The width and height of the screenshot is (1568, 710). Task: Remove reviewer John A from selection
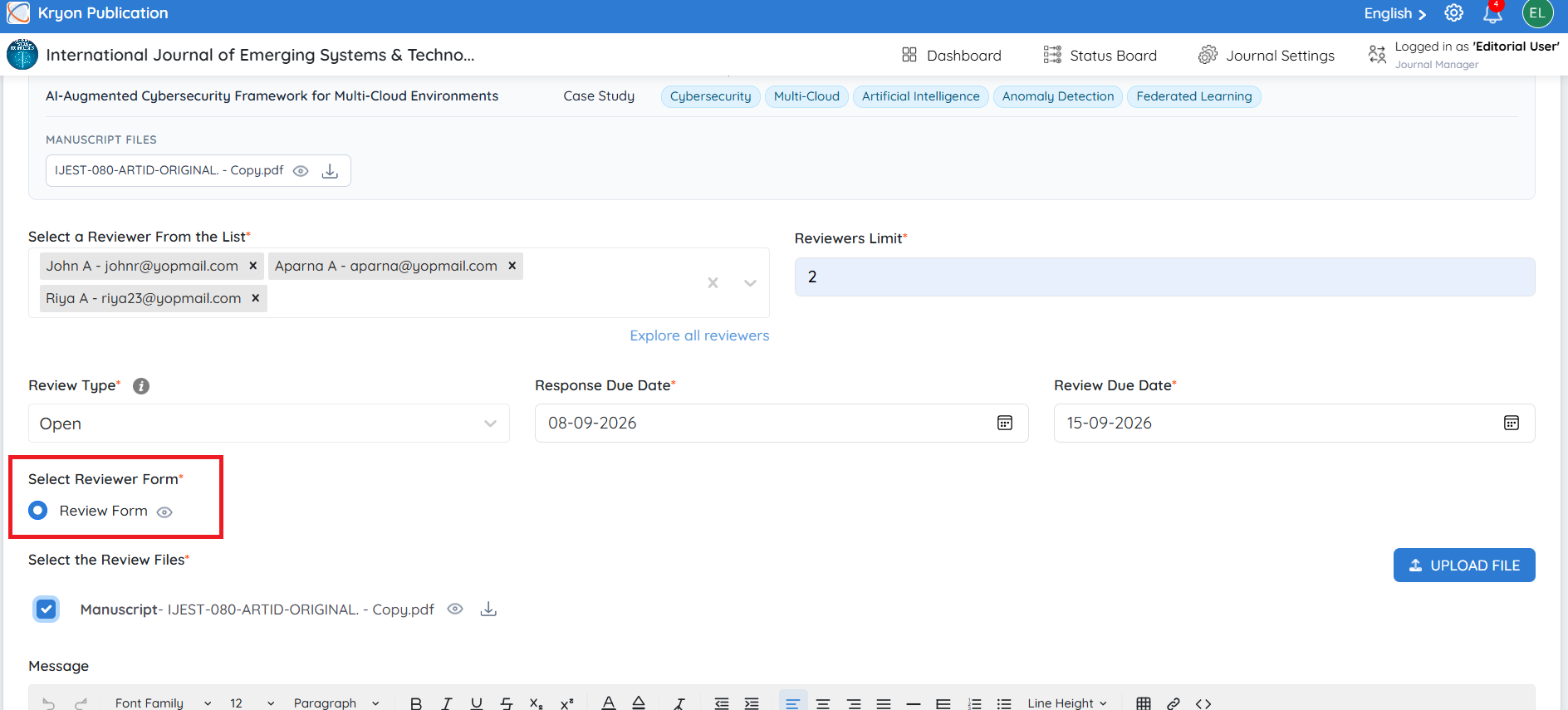pos(253,266)
